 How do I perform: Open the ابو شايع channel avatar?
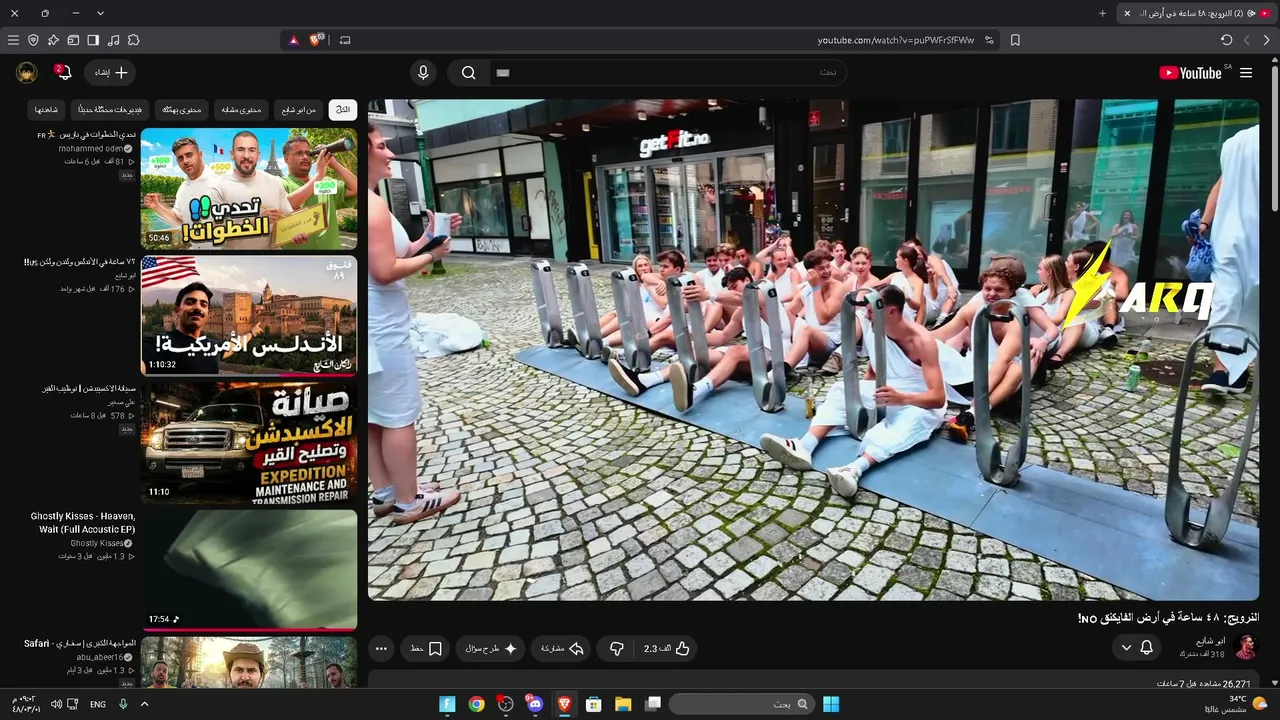click(x=1246, y=647)
